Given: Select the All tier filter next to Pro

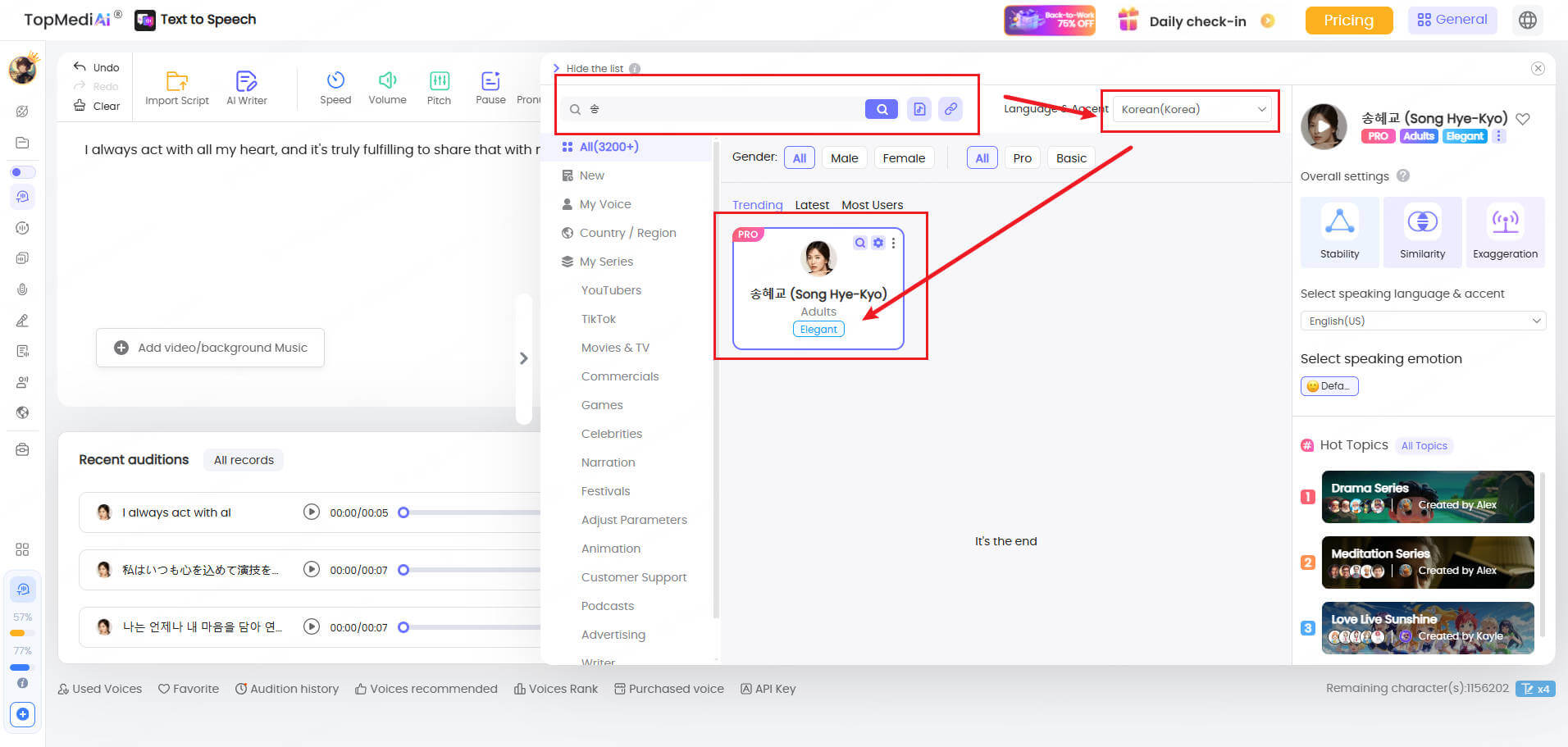Looking at the screenshot, I should 982,157.
